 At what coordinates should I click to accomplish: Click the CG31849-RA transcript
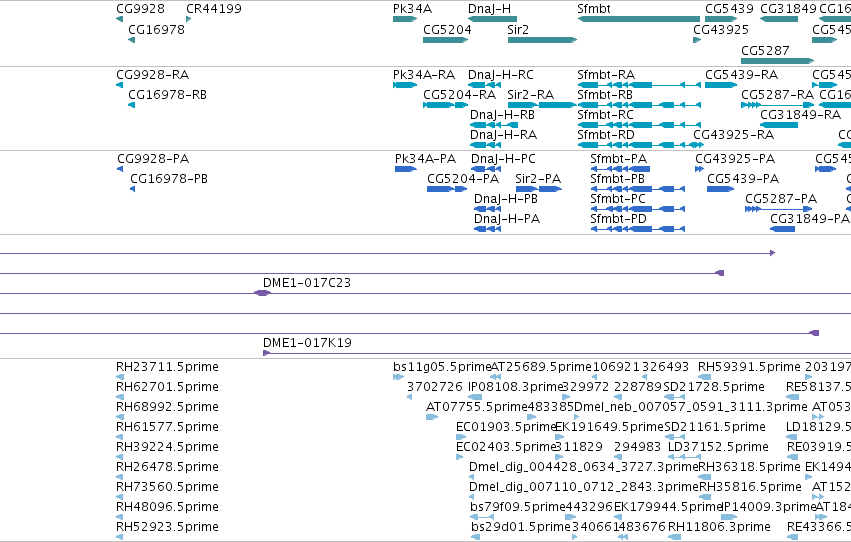pos(779,125)
